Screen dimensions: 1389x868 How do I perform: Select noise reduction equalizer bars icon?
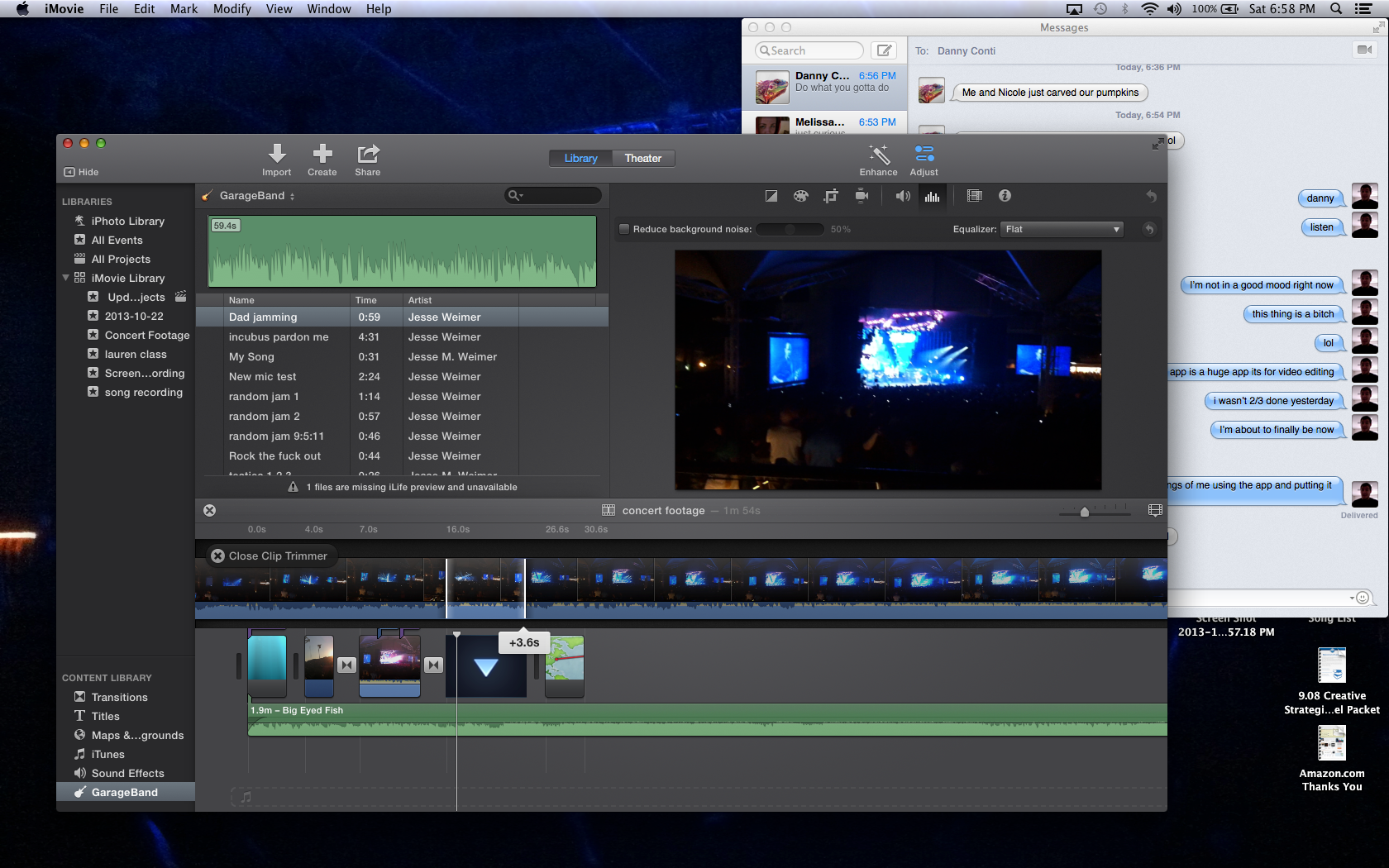point(933,196)
